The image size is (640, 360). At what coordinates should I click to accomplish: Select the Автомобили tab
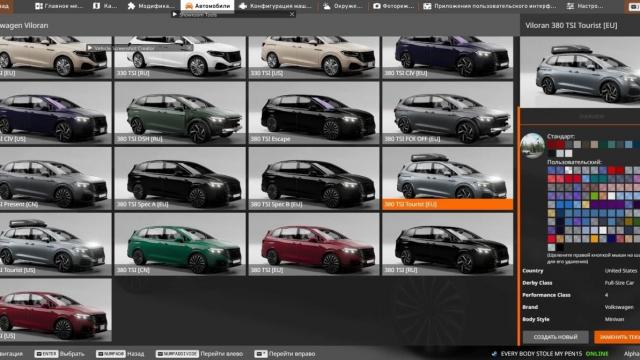pos(207,6)
